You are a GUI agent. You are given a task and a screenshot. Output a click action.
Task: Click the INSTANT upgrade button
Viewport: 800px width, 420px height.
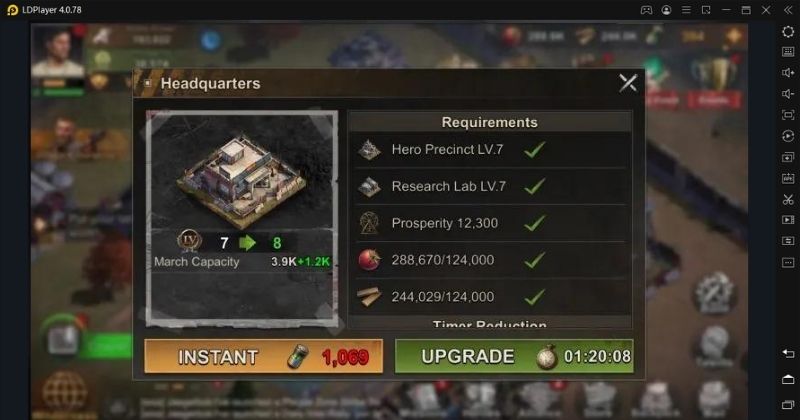(263, 356)
